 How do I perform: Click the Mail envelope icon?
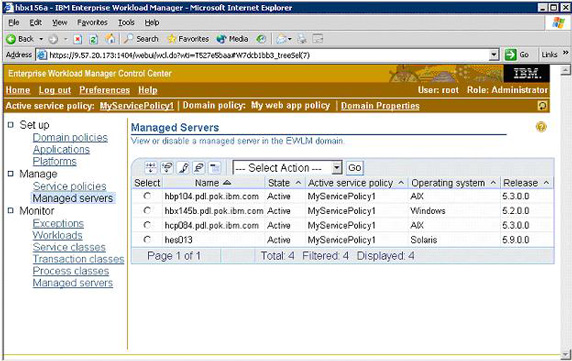281,39
